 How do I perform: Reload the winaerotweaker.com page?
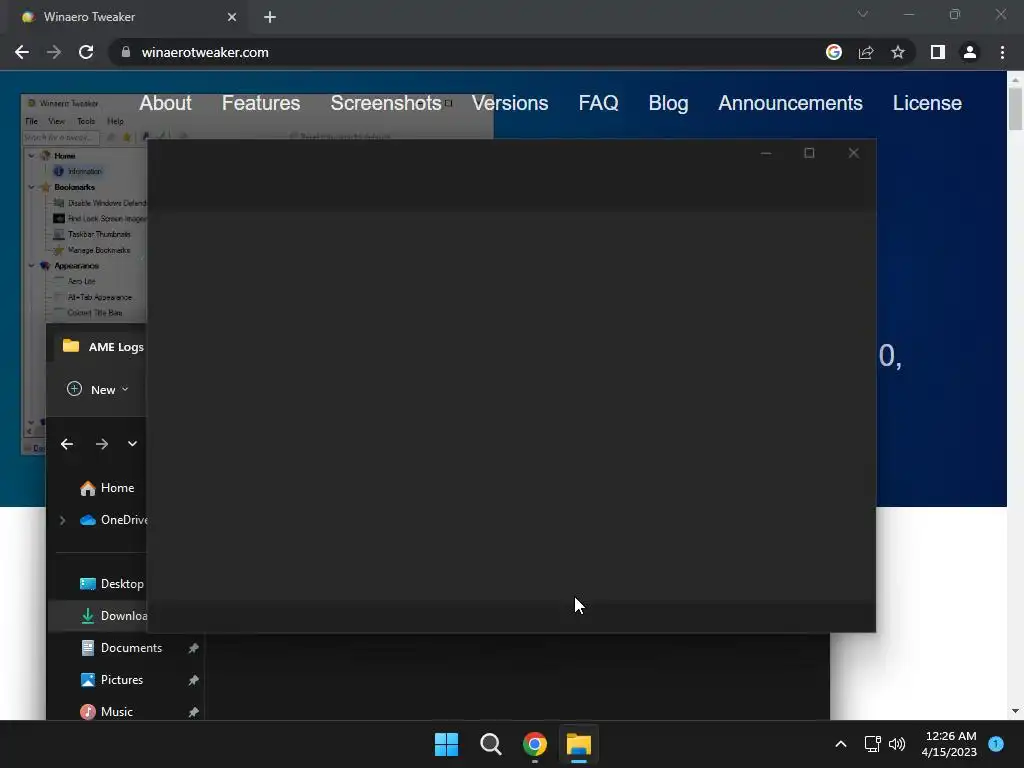pos(86,52)
